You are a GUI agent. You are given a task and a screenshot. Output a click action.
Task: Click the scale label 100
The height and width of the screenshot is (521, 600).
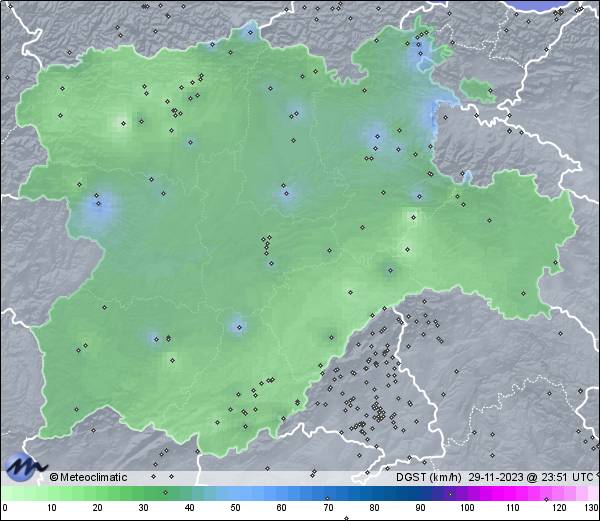[x=467, y=508]
